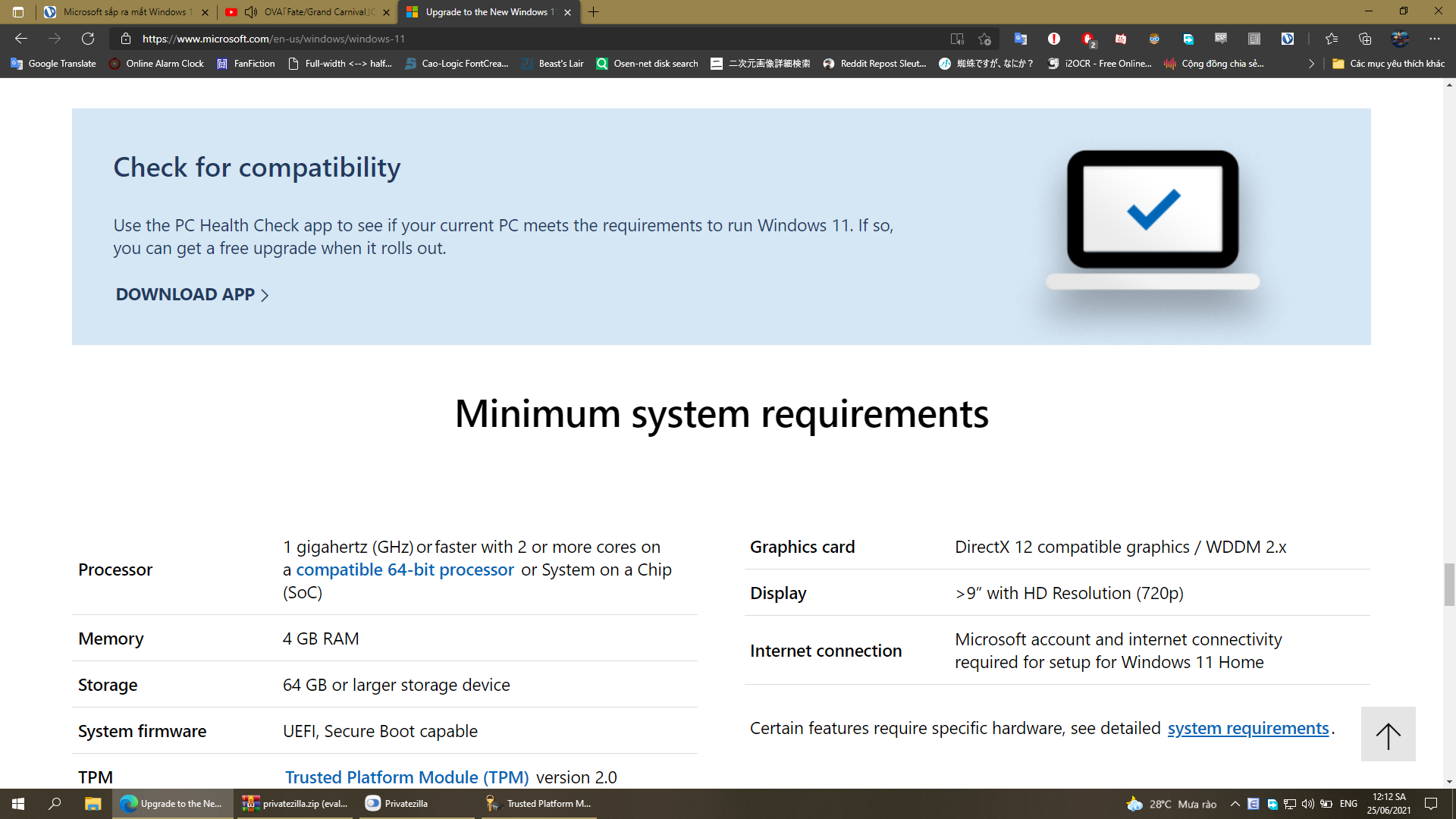The image size is (1456, 819).
Task: Show hidden system tray icons
Action: point(1235,804)
